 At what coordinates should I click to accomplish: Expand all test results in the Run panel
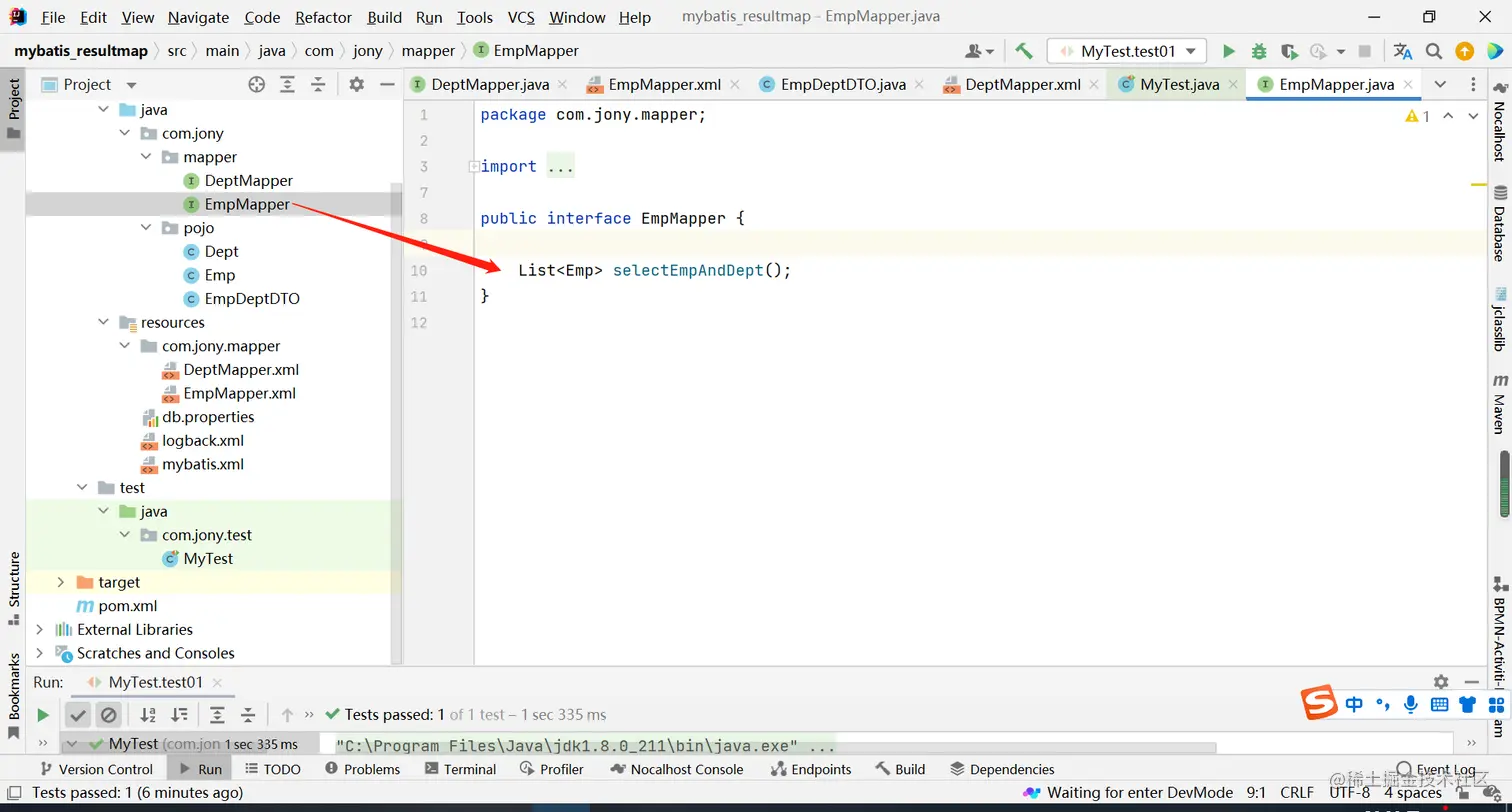click(x=217, y=715)
